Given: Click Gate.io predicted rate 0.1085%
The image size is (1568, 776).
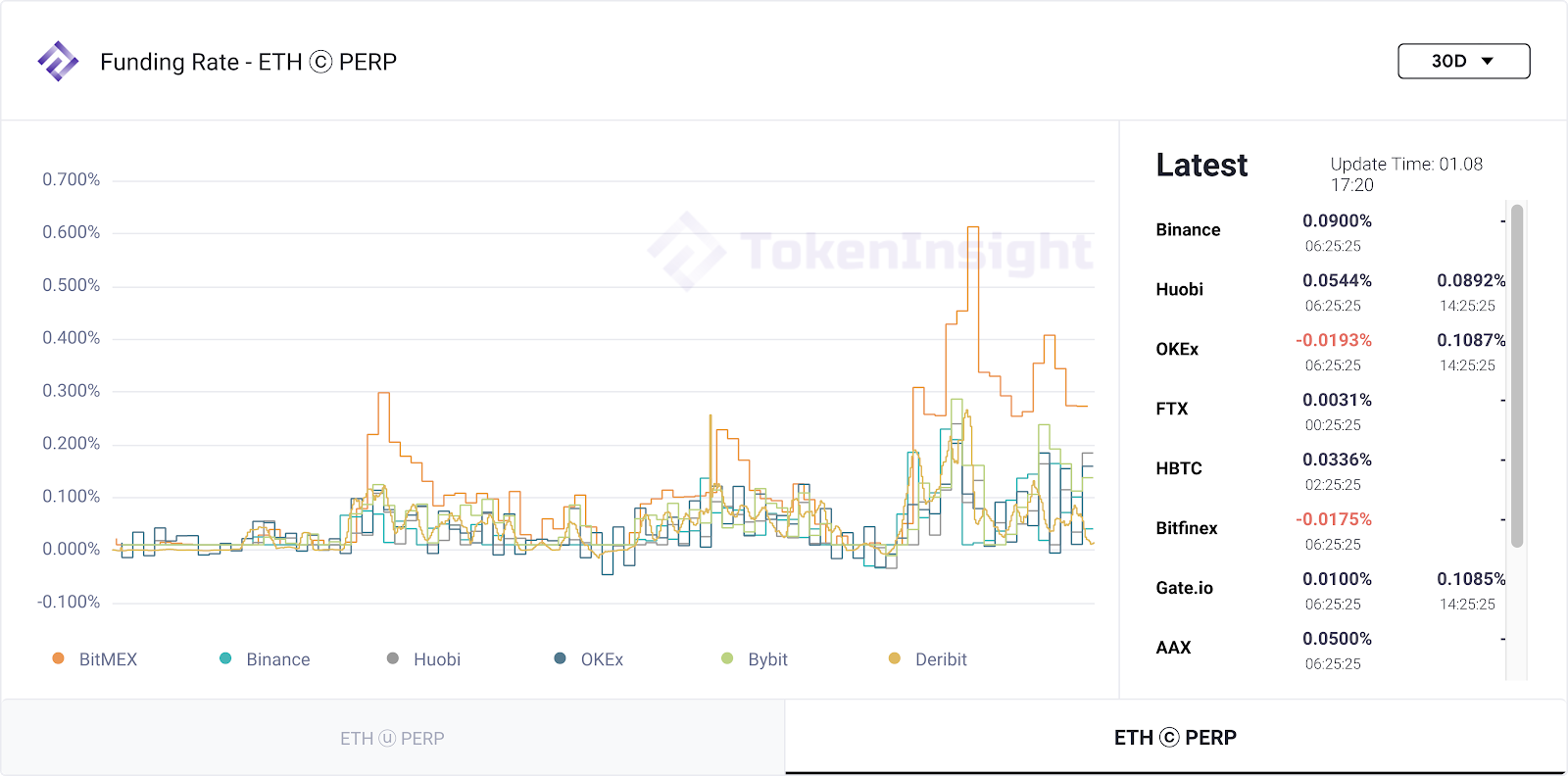Looking at the screenshot, I should click(1471, 579).
